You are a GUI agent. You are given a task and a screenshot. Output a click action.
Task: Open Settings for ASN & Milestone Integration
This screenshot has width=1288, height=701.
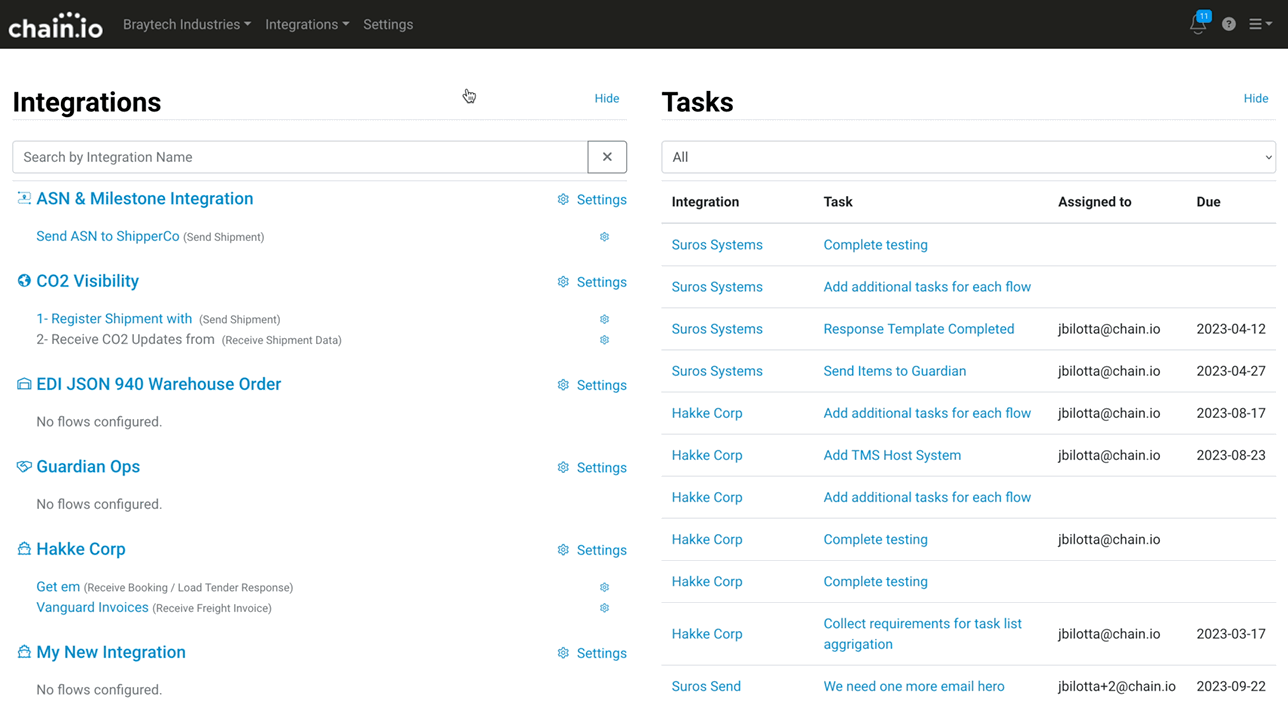click(592, 200)
